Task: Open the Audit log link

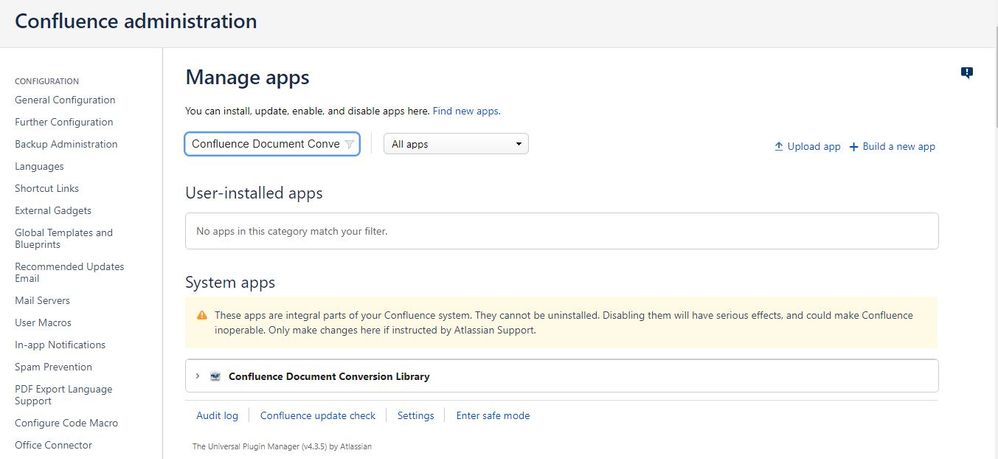Action: point(217,416)
